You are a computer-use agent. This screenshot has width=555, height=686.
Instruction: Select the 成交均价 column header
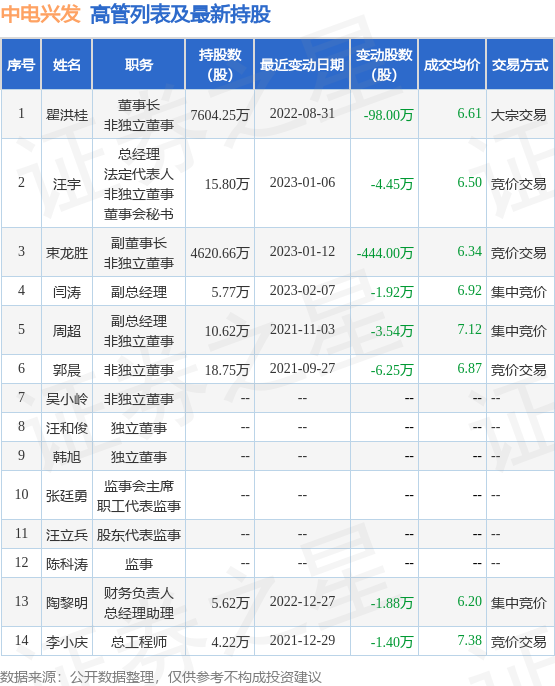click(x=452, y=65)
